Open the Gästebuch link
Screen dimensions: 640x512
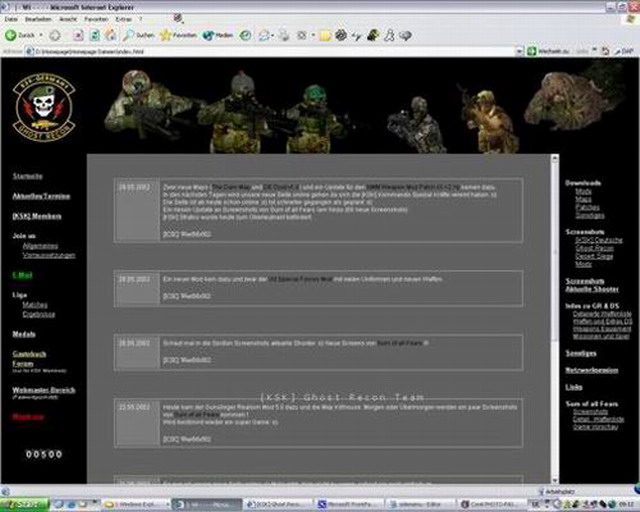coord(30,353)
